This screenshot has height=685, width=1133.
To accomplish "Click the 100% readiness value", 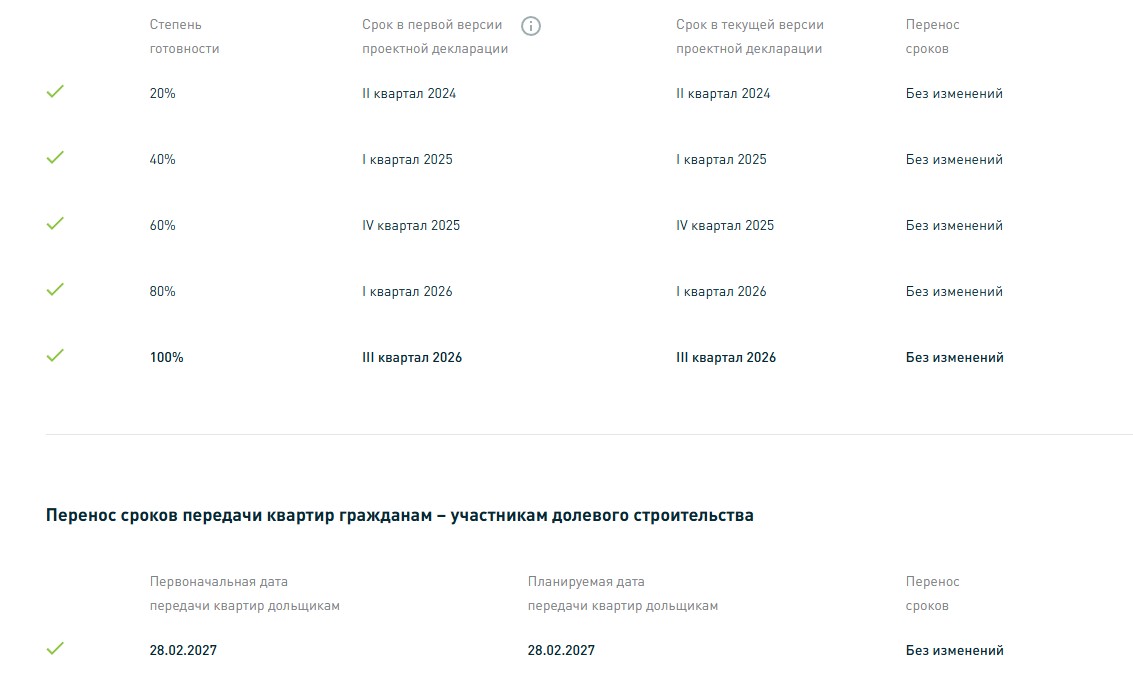I will (x=167, y=358).
